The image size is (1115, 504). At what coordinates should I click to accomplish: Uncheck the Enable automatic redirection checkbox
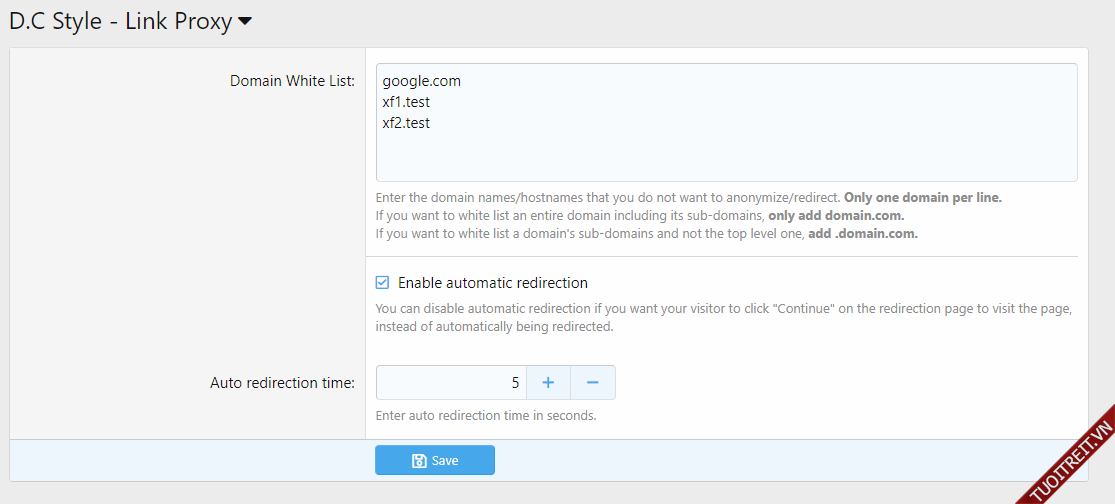click(382, 283)
